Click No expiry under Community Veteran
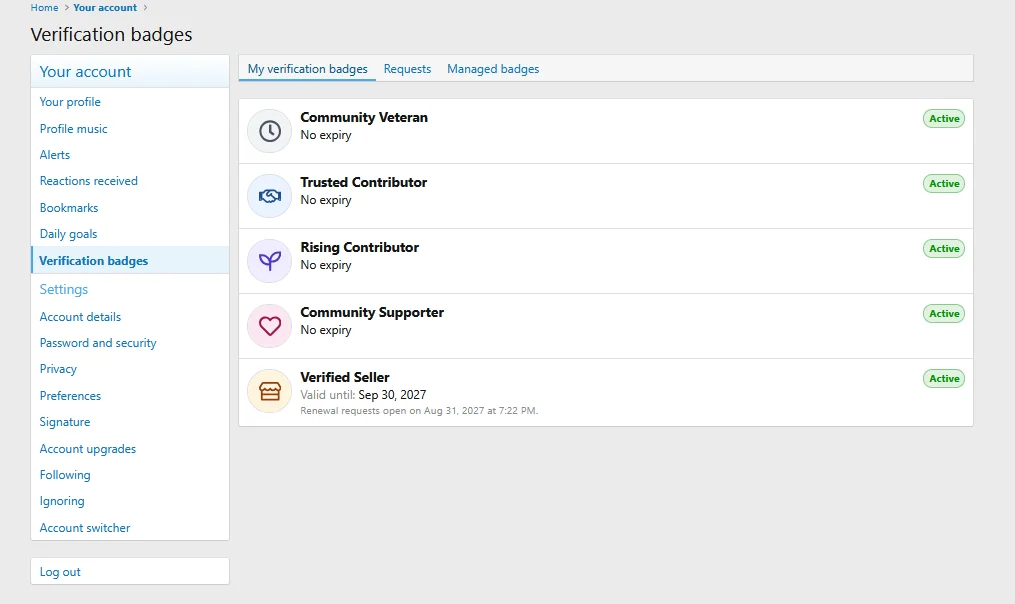The width and height of the screenshot is (1015, 604). coord(326,135)
